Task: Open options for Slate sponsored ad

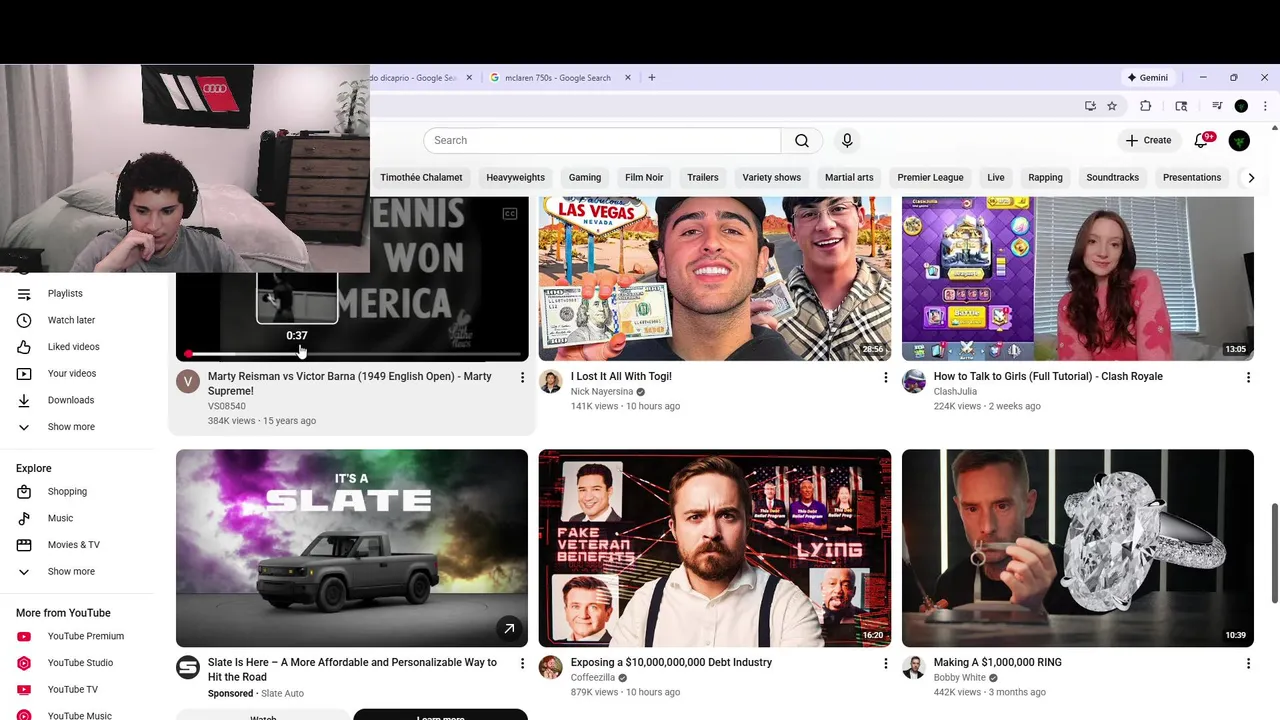Action: click(x=522, y=663)
